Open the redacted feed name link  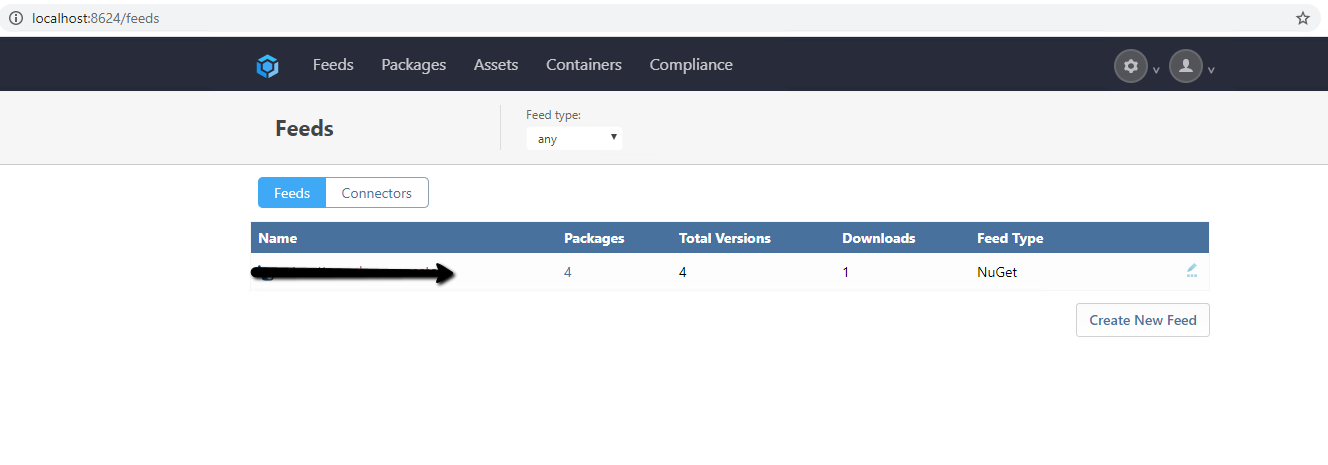click(x=350, y=273)
